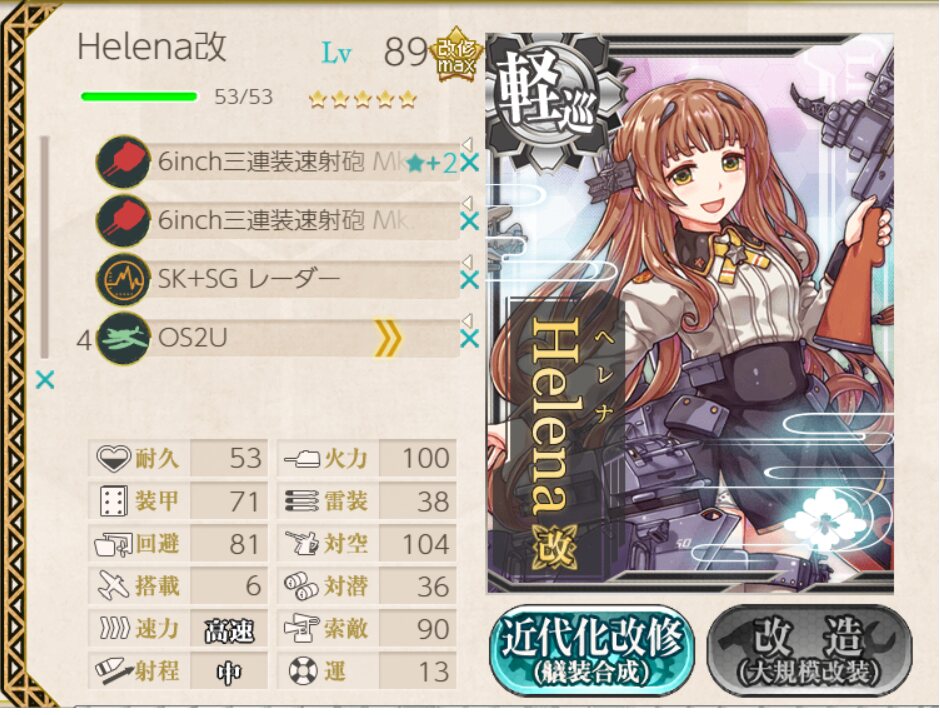The width and height of the screenshot is (940, 715).
Task: Click the equipment list vertical scrollbar
Action: pos(44,247)
